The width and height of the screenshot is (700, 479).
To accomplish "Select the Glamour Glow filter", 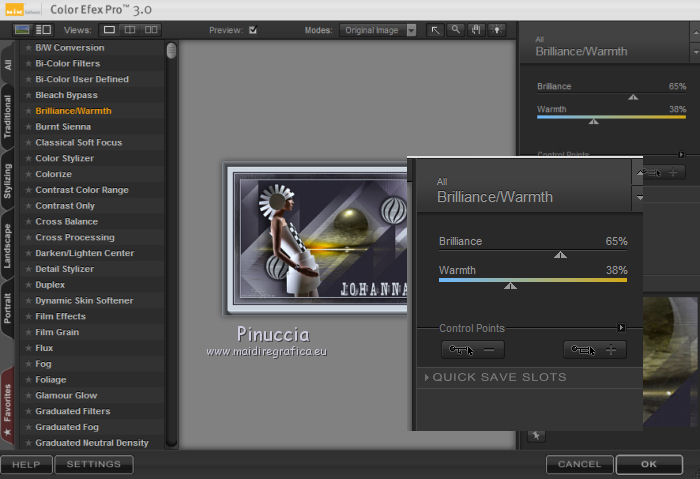I will 66,395.
